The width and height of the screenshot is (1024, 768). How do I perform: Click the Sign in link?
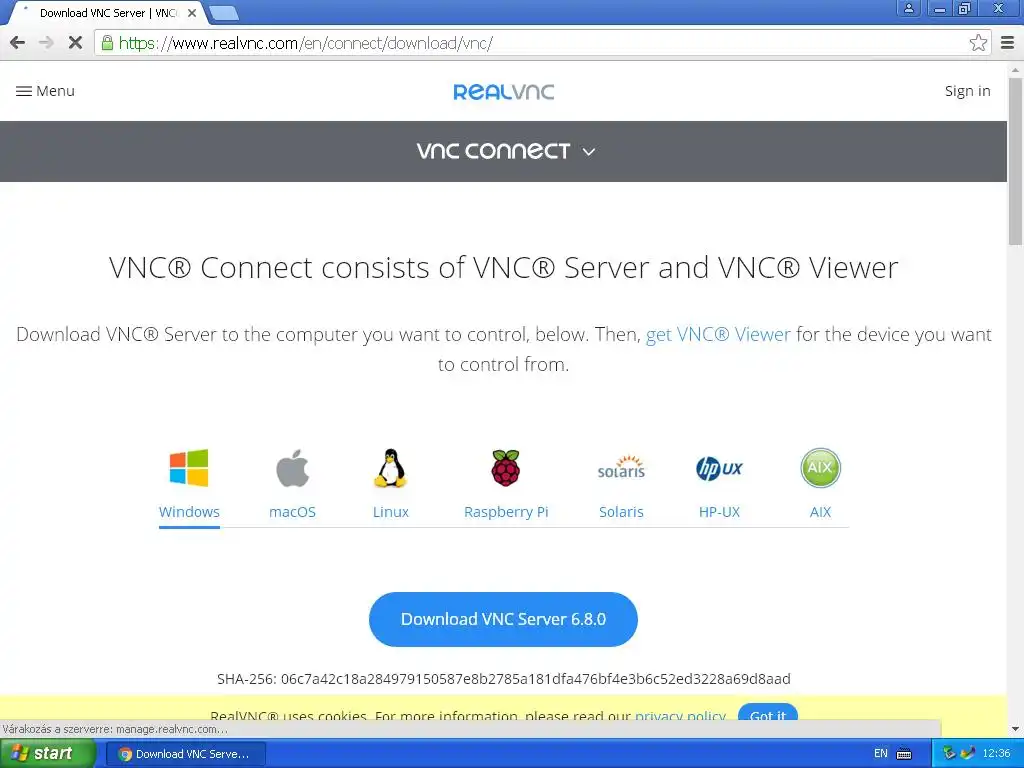(x=967, y=91)
